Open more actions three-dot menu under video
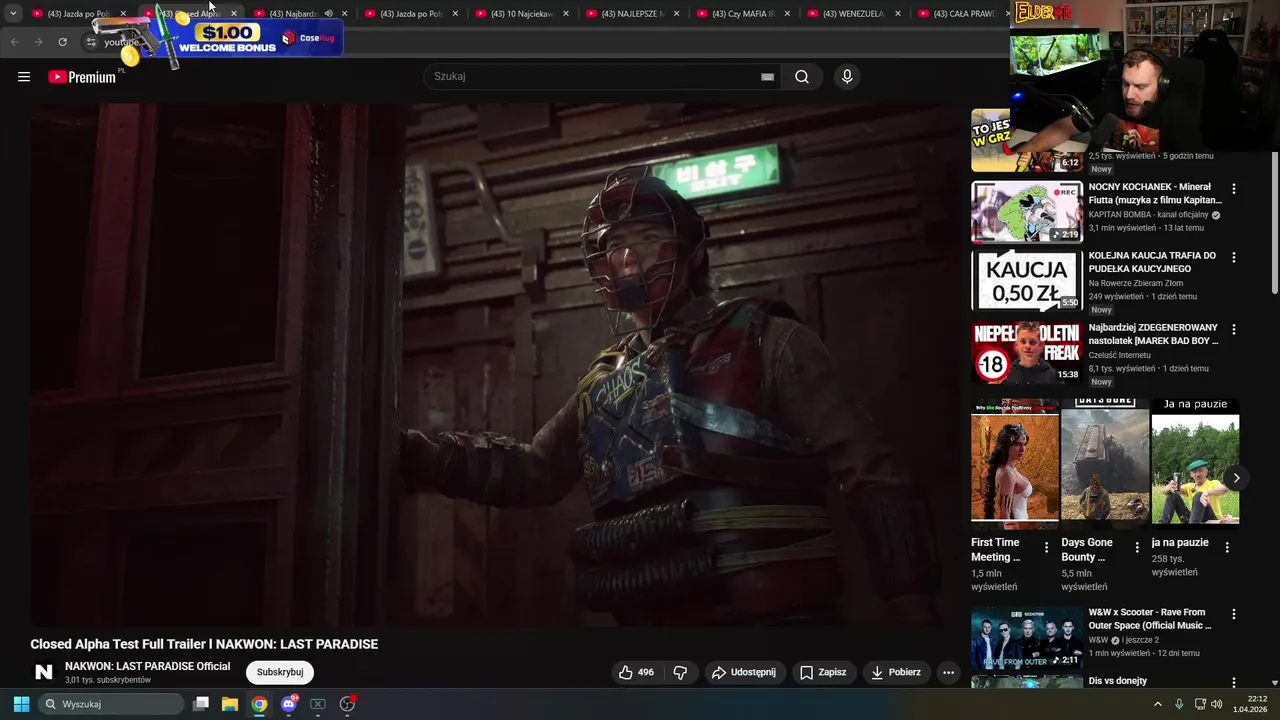This screenshot has height=720, width=1280. (948, 672)
